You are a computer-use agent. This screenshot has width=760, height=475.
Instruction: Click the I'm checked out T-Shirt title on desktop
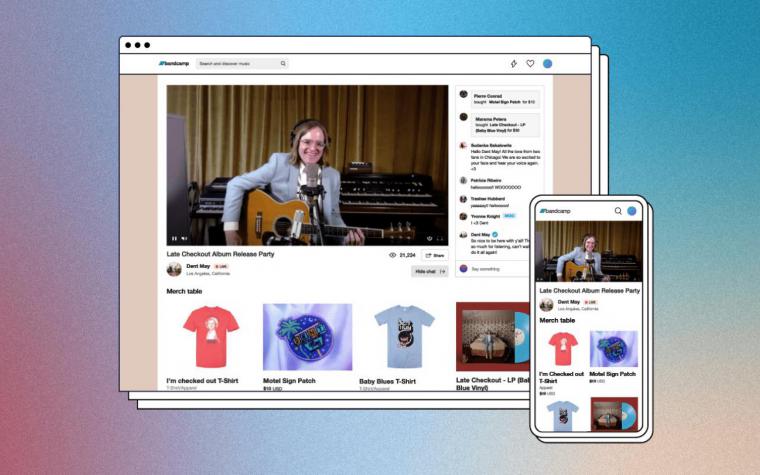pyautogui.click(x=202, y=380)
